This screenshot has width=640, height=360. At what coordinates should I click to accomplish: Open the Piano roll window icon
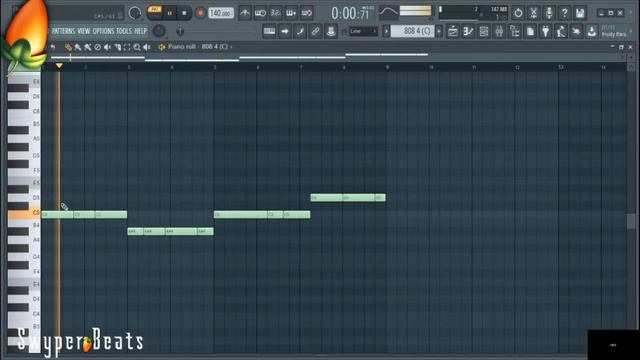coord(468,31)
